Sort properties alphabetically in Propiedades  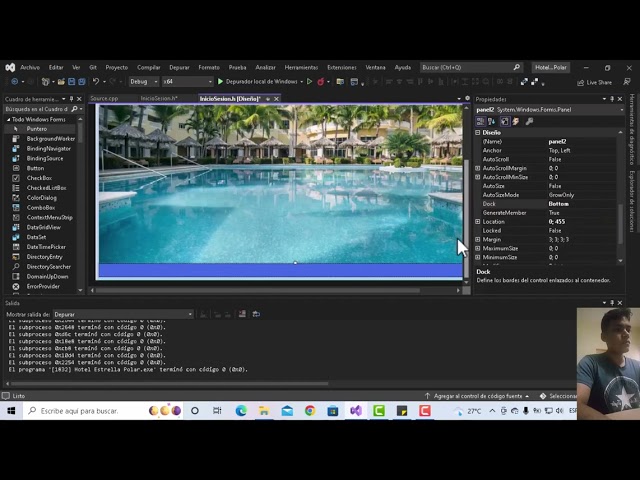491,121
